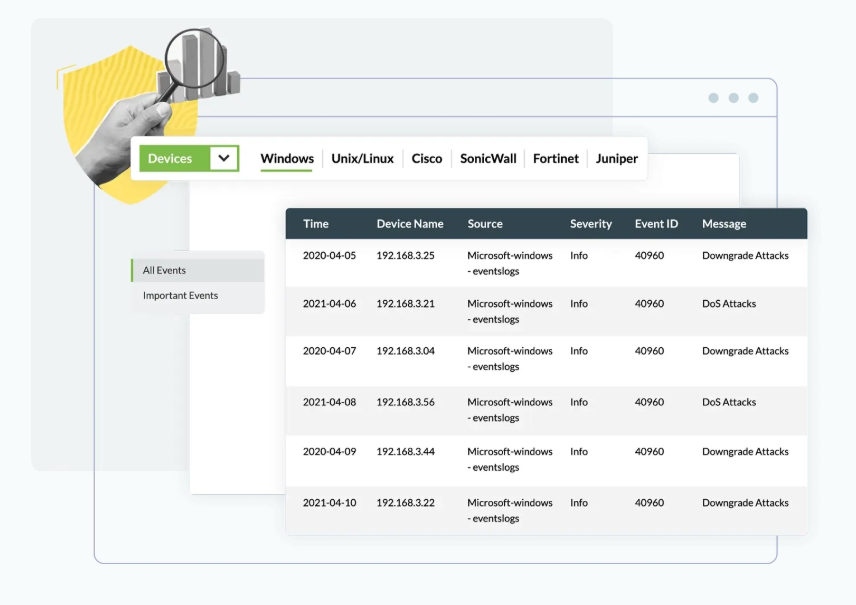Select the date 2021-04-06
The width and height of the screenshot is (856, 605).
point(329,304)
